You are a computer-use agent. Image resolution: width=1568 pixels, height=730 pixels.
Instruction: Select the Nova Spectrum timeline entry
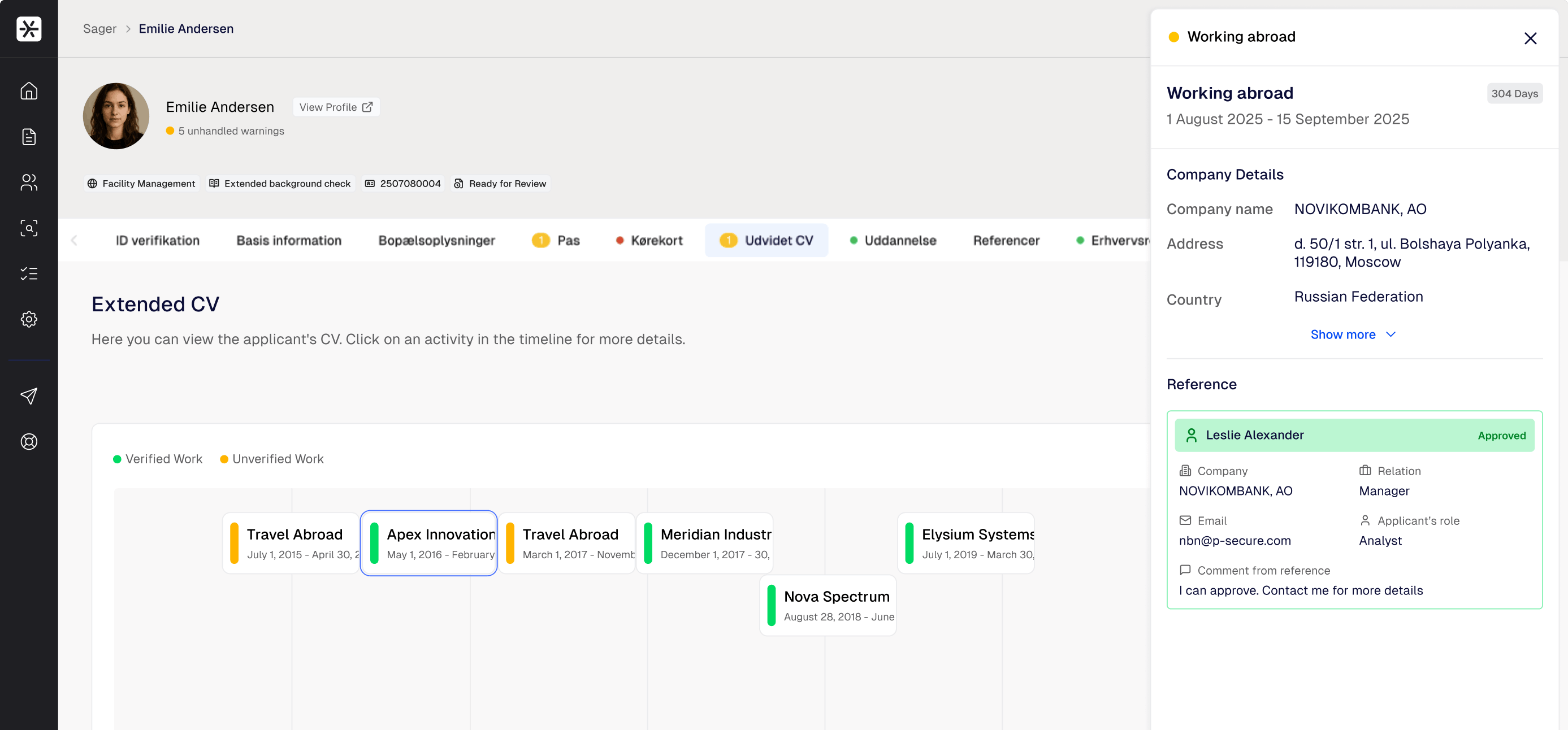click(x=828, y=605)
